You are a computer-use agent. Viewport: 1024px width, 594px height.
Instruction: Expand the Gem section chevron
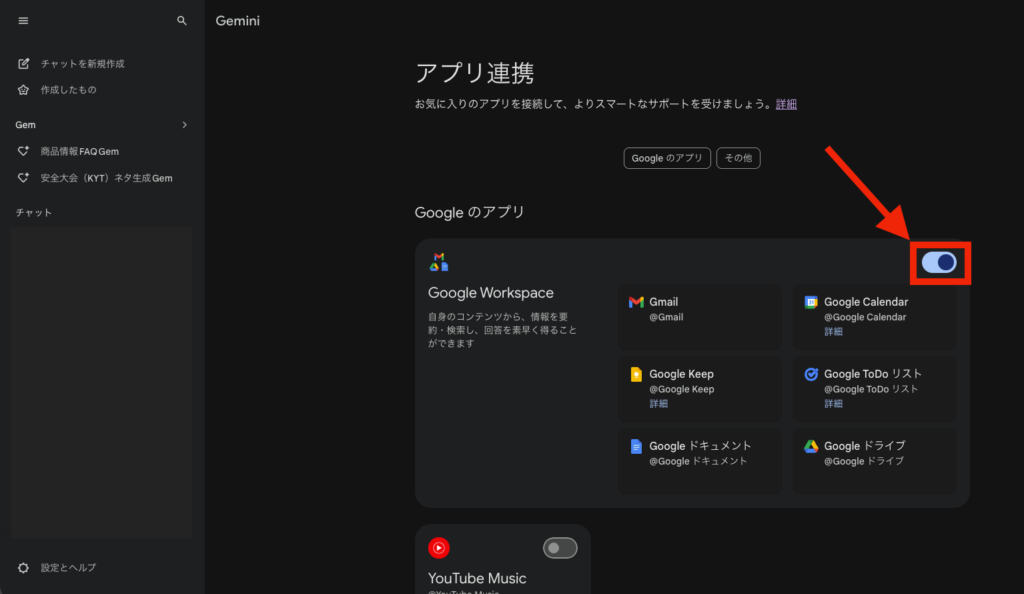pos(184,125)
